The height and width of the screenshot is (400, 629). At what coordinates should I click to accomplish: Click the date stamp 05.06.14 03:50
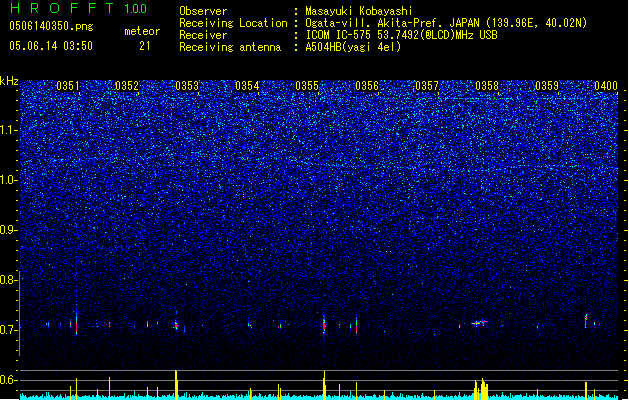51,46
